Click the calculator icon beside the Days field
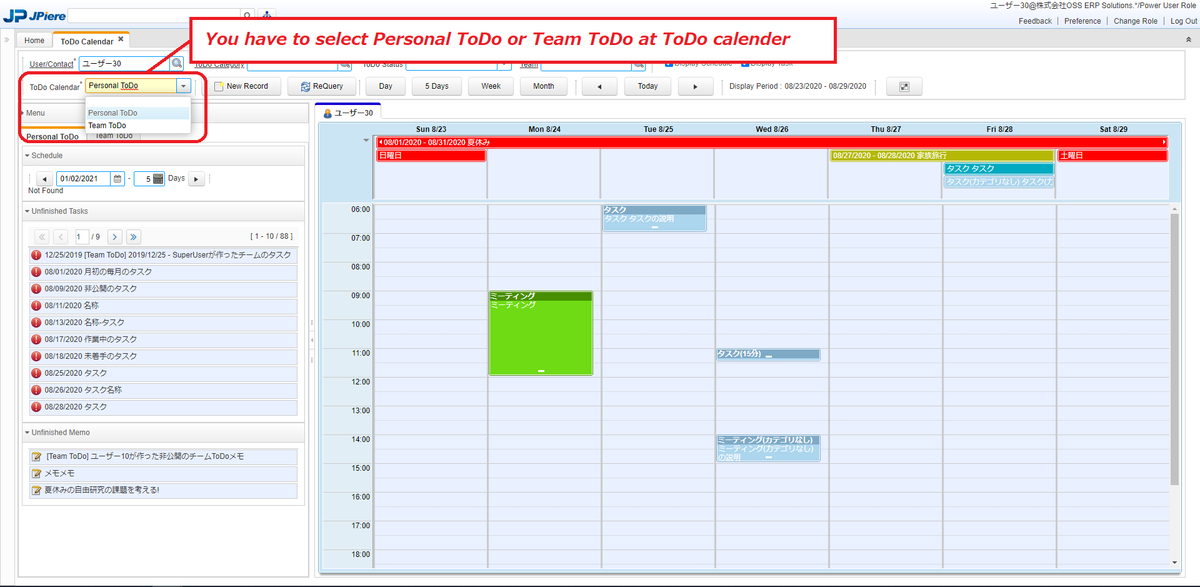The height and width of the screenshot is (587, 1200). (158, 179)
